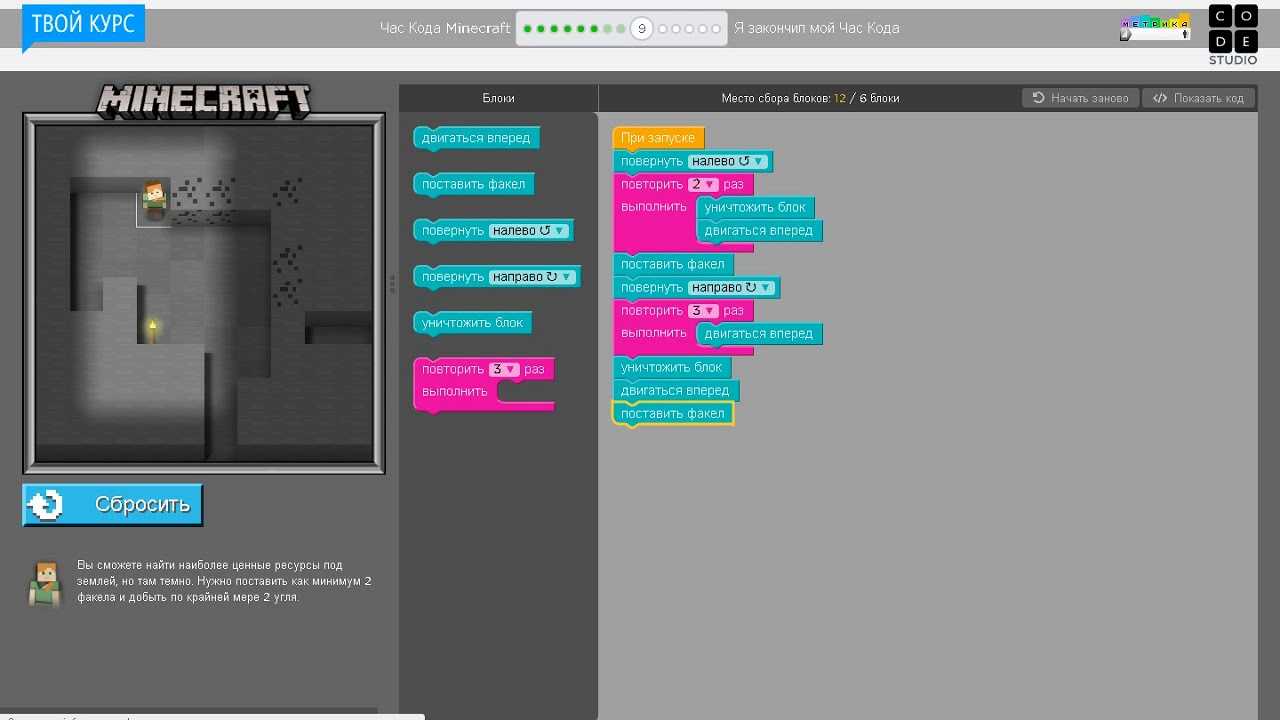Select уничтожить блок inside the 2-times loop
This screenshot has height=720, width=1280.
755,207
